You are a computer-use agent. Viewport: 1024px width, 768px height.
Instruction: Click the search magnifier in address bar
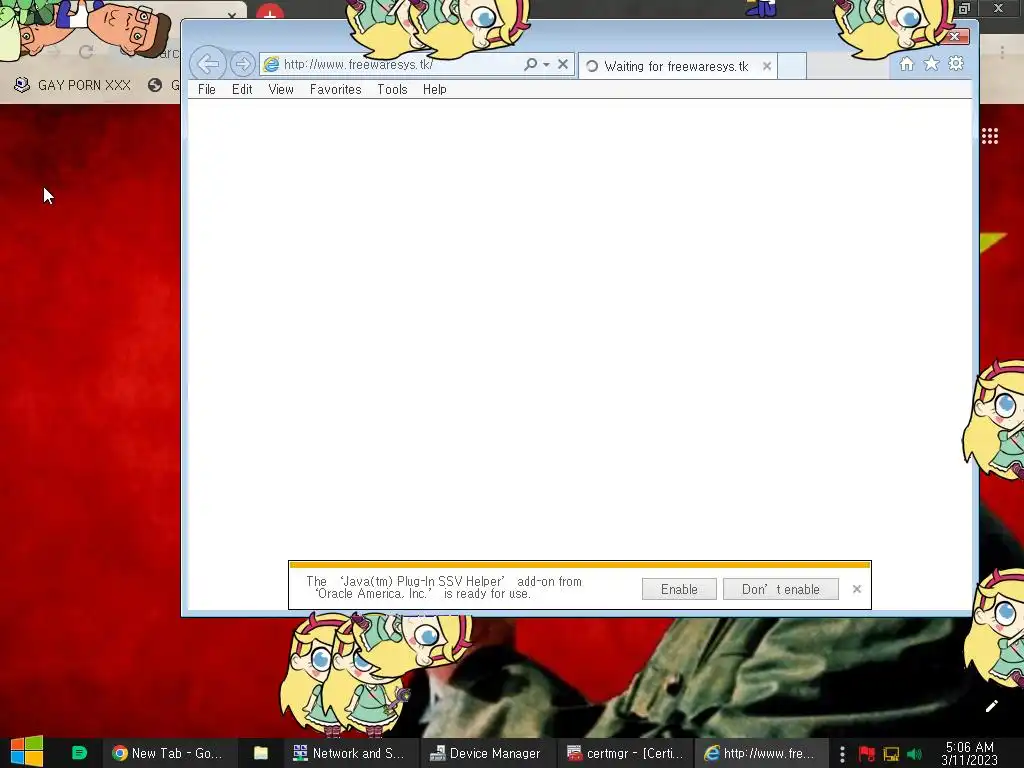(x=530, y=64)
